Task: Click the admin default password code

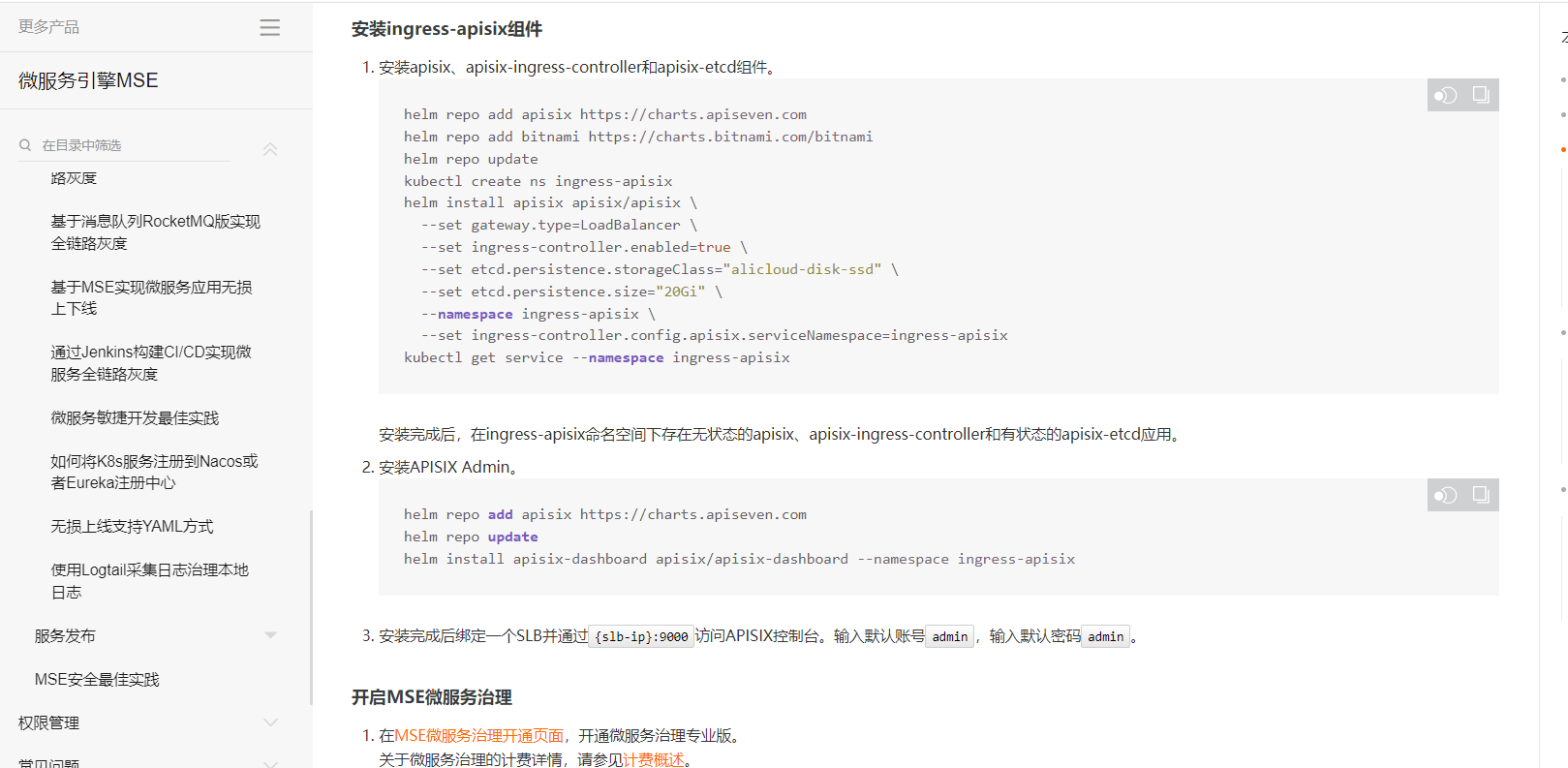Action: (1105, 636)
